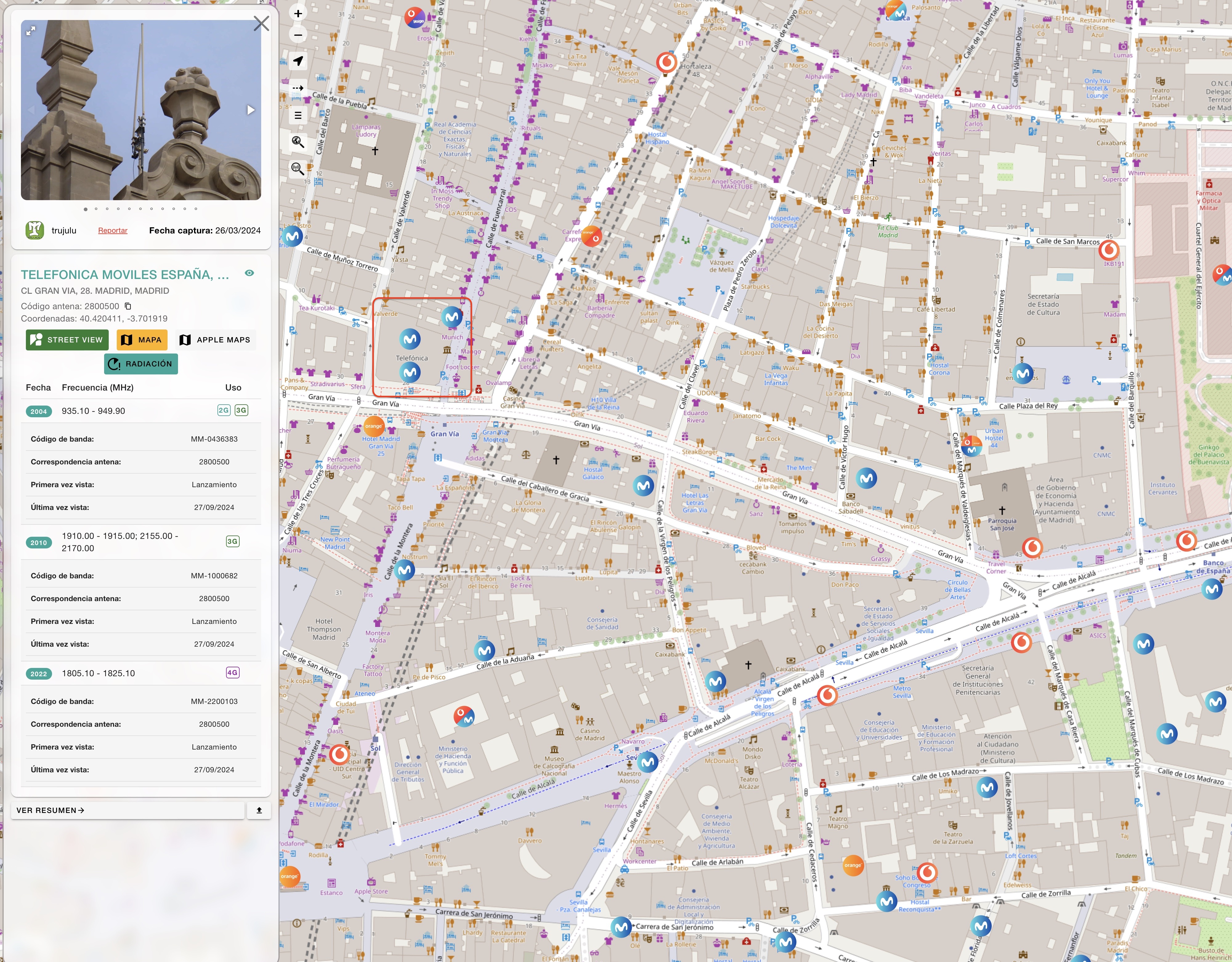Image resolution: width=1232 pixels, height=962 pixels.
Task: Select Movistar marker on Calle de Los Madrazo
Action: pyautogui.click(x=987, y=787)
